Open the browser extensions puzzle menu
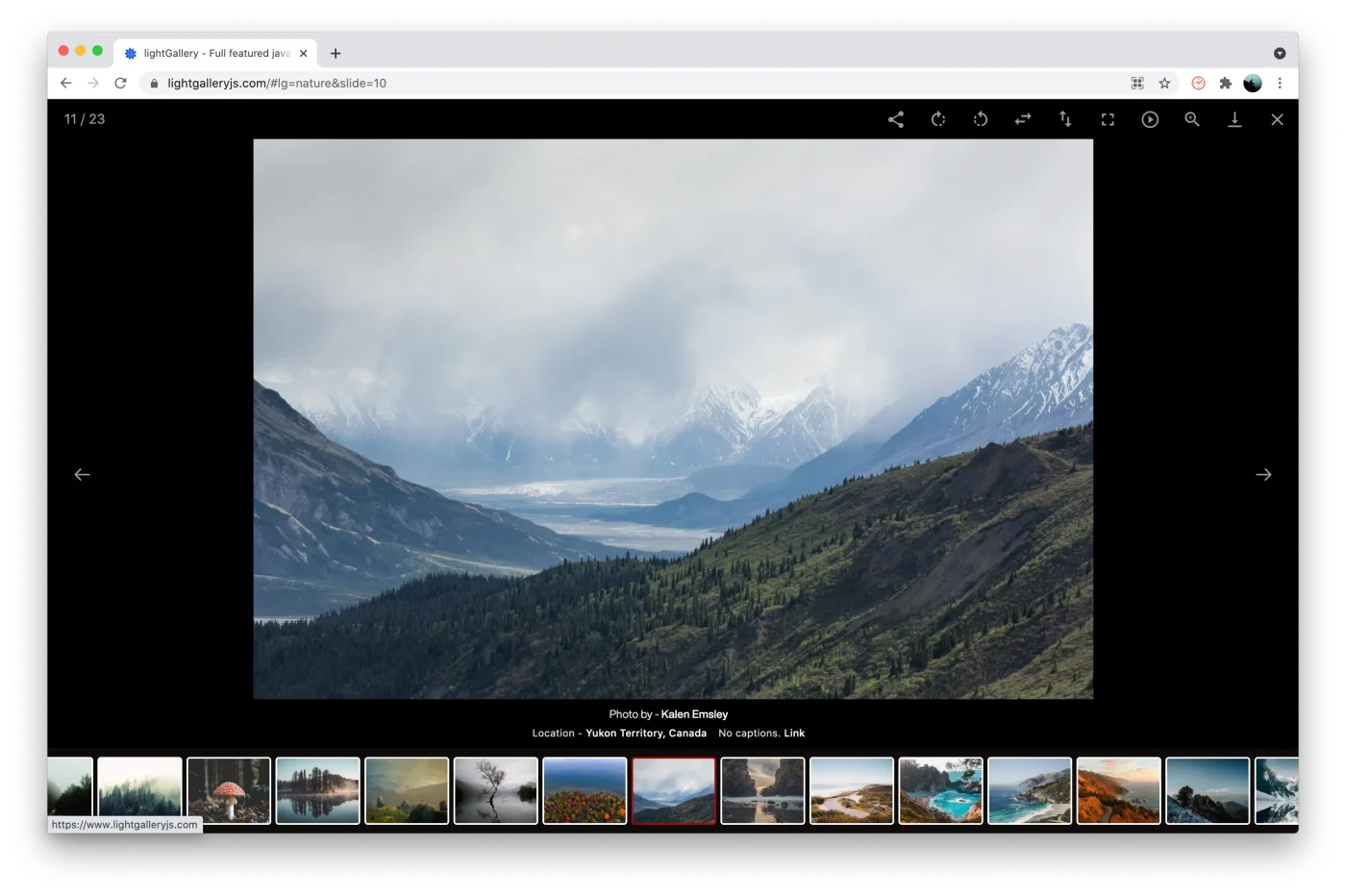 pyautogui.click(x=1225, y=84)
